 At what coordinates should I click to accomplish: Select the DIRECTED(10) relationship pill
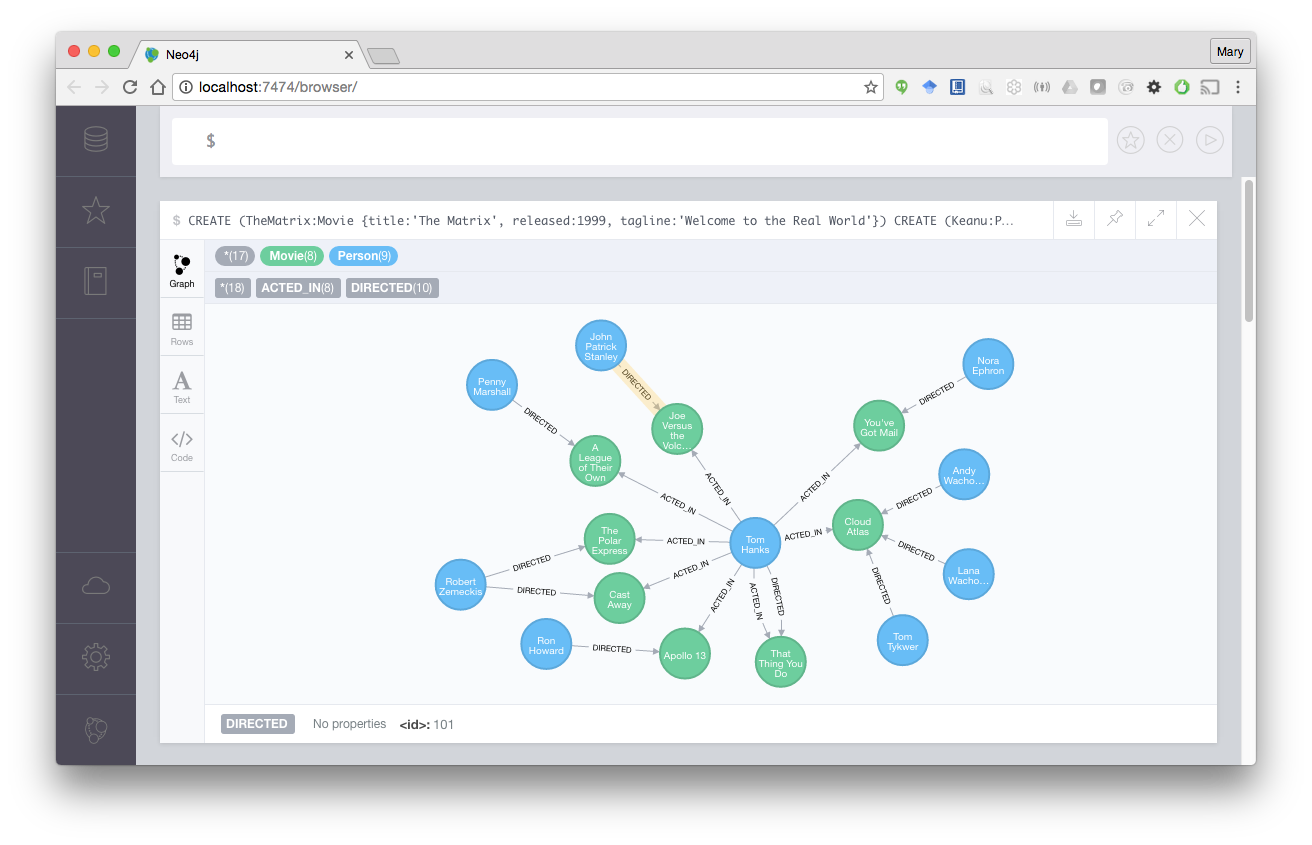392,288
